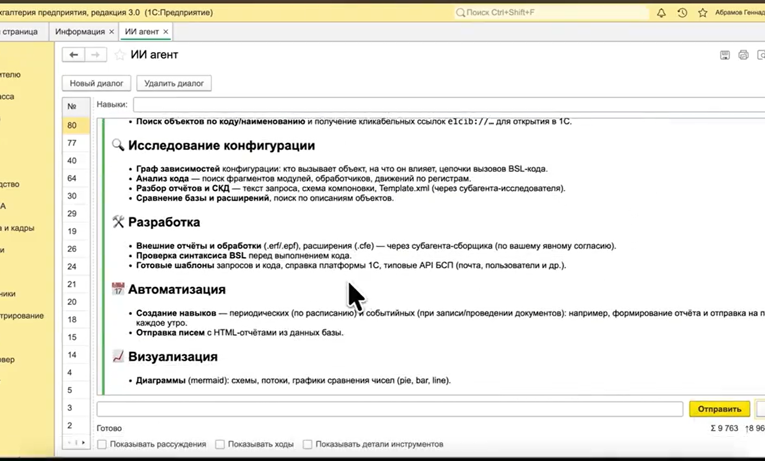Viewport: 765px width, 461px height.
Task: Select dialog number 5
Action: click(76, 390)
